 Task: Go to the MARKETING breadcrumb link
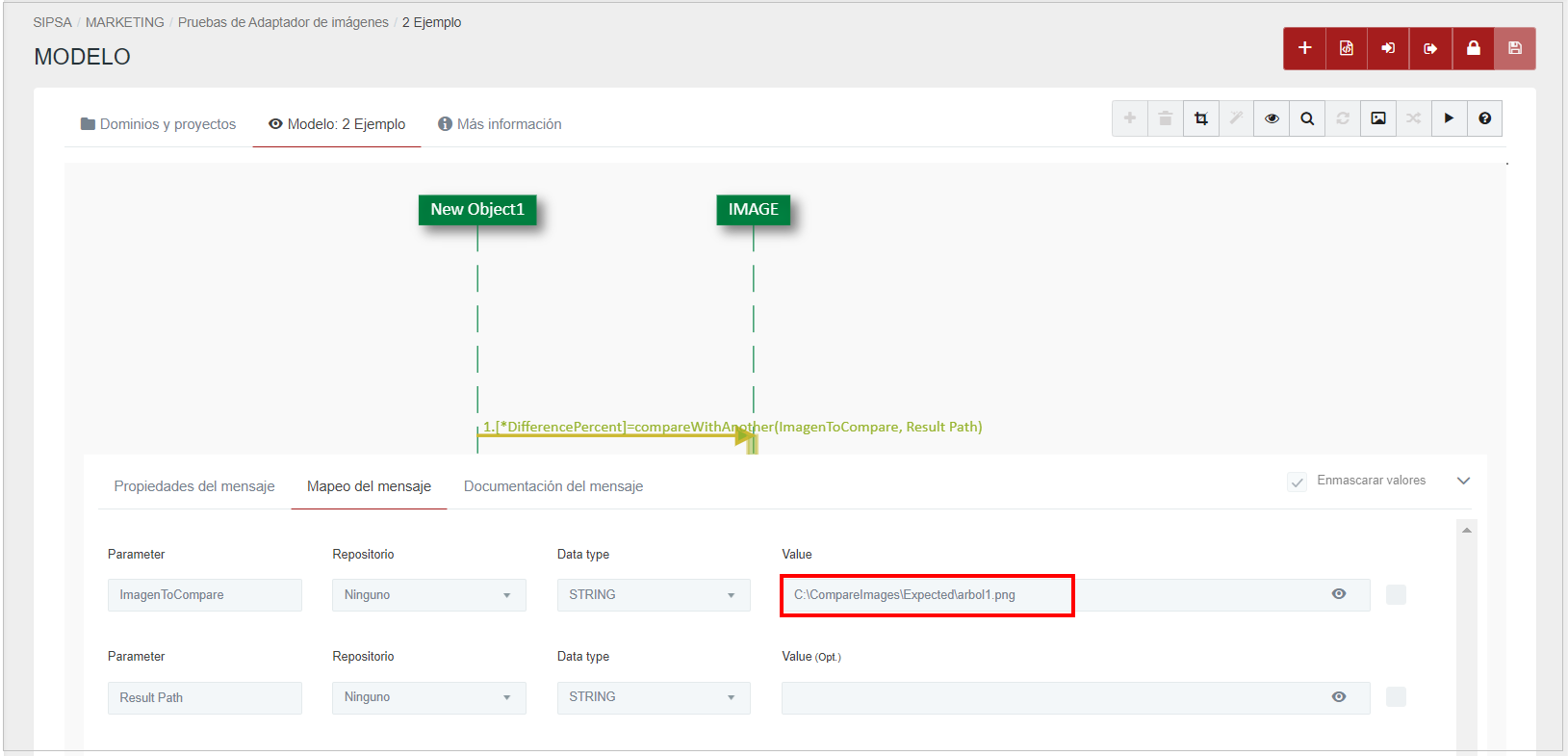tap(125, 22)
